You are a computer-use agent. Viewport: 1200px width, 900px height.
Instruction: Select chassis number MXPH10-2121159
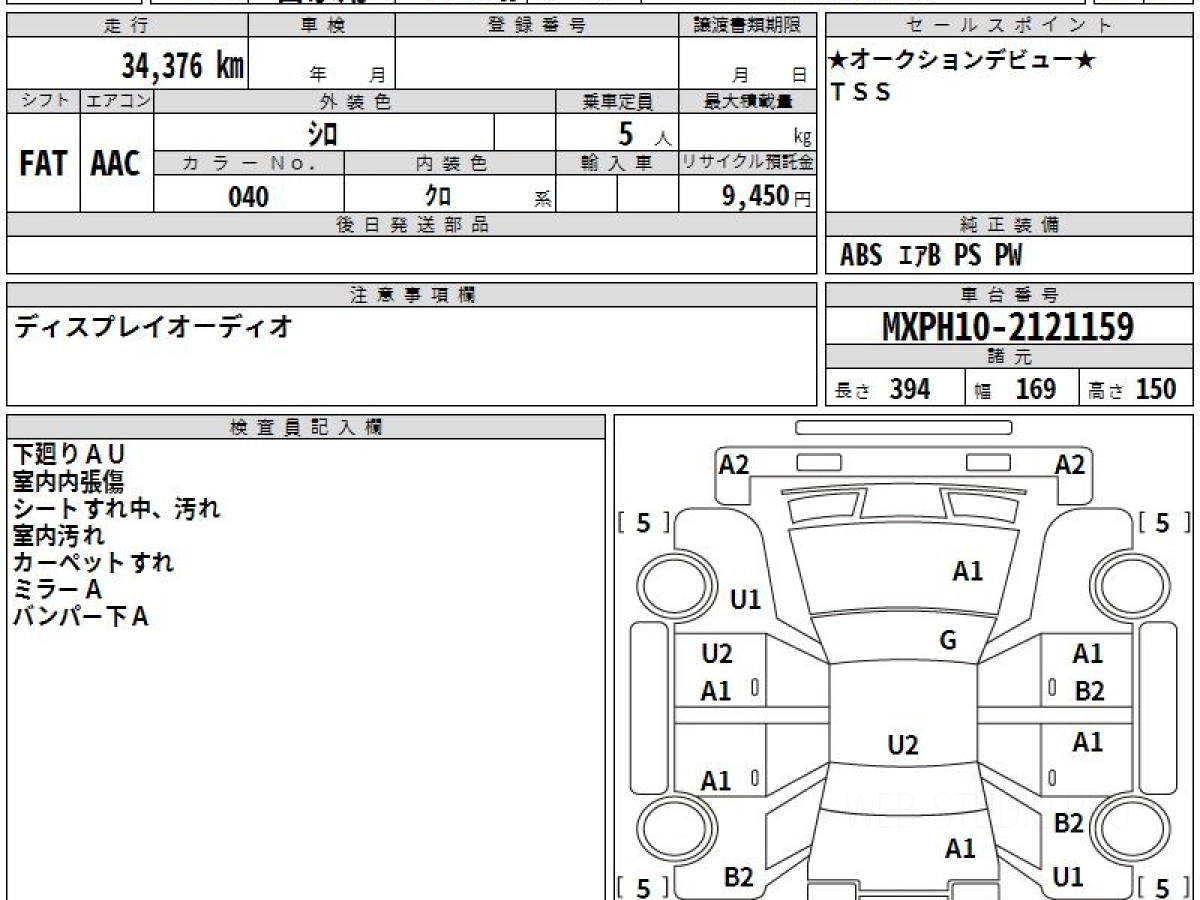coord(1008,326)
